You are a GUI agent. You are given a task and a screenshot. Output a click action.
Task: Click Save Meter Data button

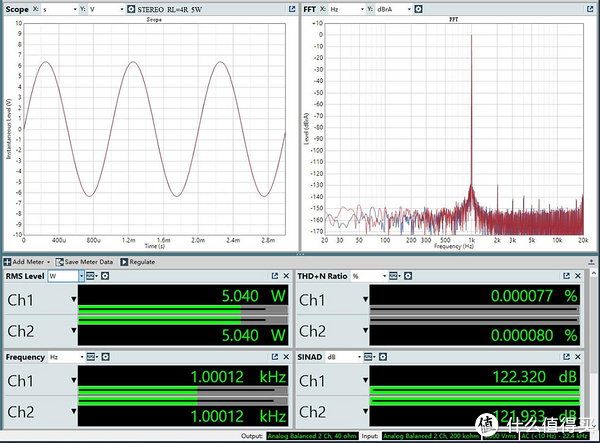click(x=85, y=262)
